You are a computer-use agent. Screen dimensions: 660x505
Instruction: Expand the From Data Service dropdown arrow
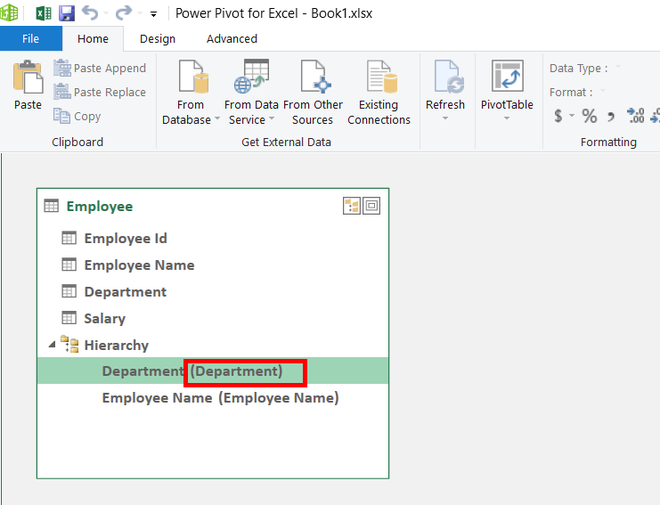click(x=271, y=119)
